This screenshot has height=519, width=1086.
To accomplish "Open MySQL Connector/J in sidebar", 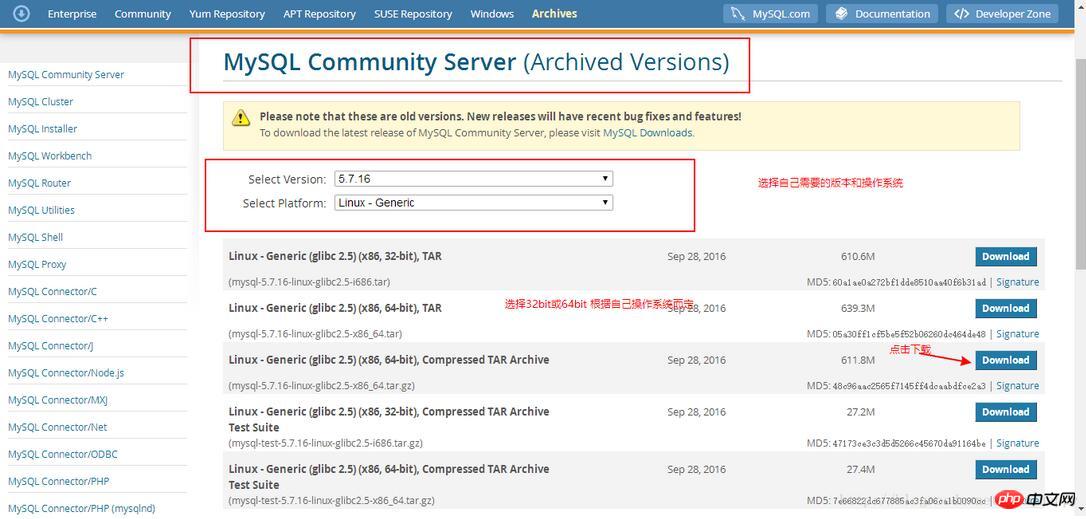I will tap(51, 346).
